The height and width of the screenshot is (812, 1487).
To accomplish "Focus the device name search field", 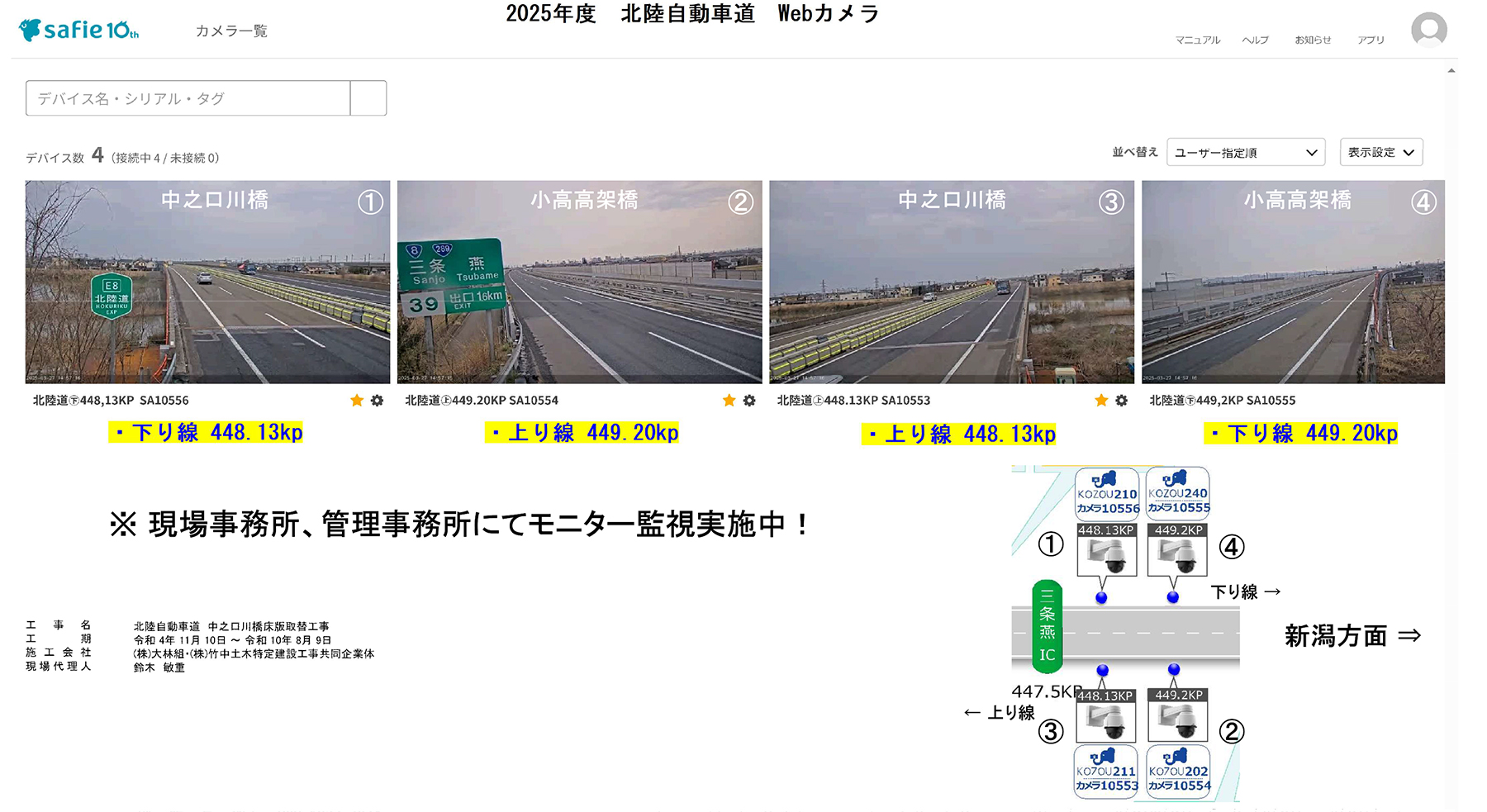I will [x=188, y=98].
